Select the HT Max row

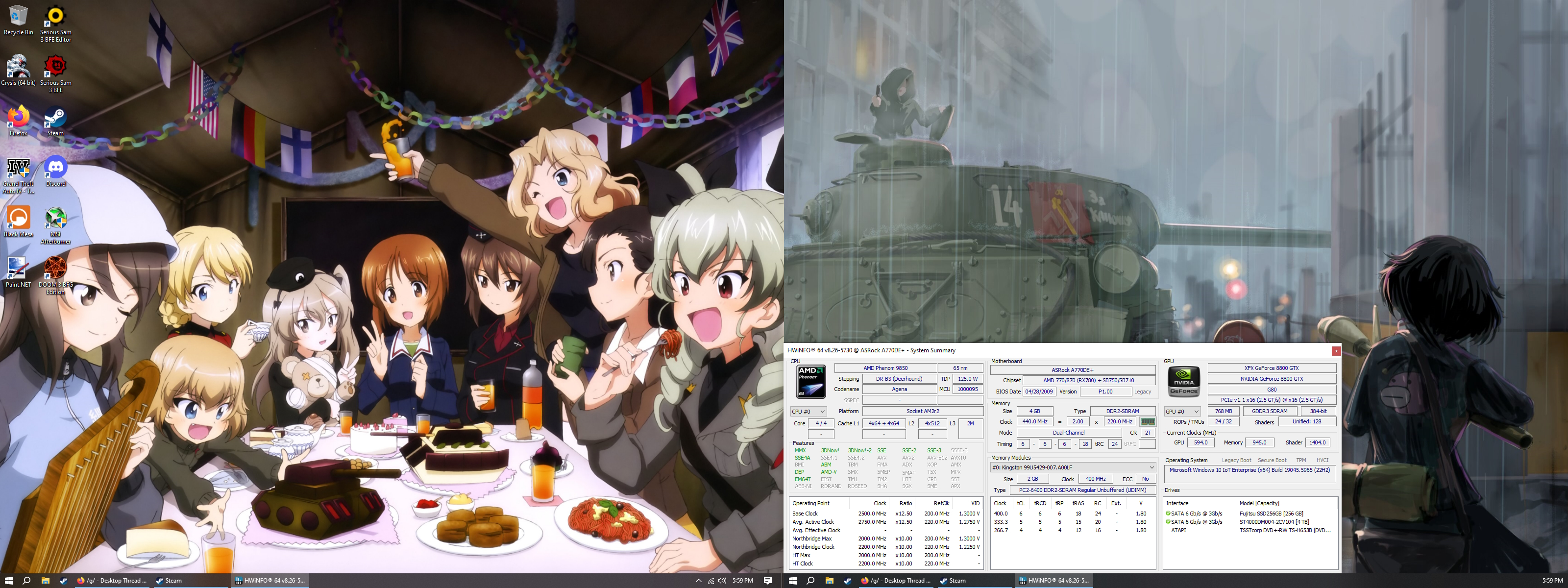[885, 556]
